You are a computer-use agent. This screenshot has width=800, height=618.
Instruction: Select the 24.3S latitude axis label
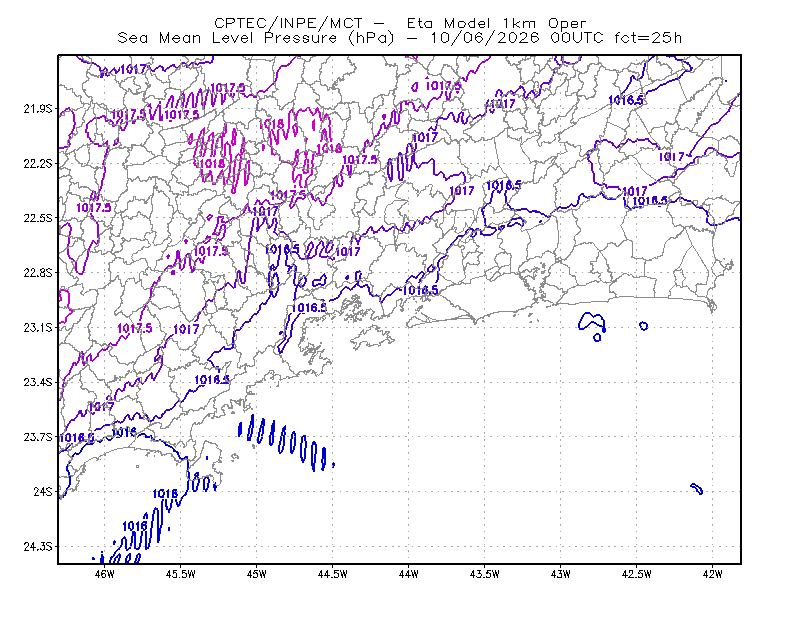click(x=38, y=546)
